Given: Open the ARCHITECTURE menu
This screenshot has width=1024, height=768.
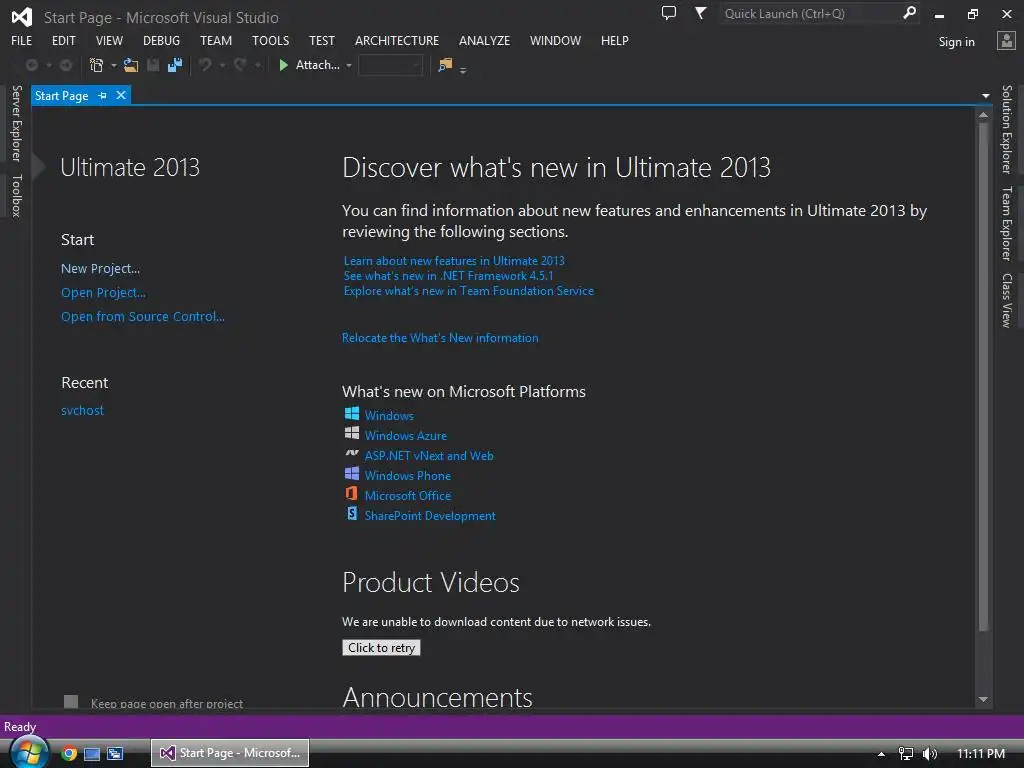Looking at the screenshot, I should pyautogui.click(x=397, y=40).
